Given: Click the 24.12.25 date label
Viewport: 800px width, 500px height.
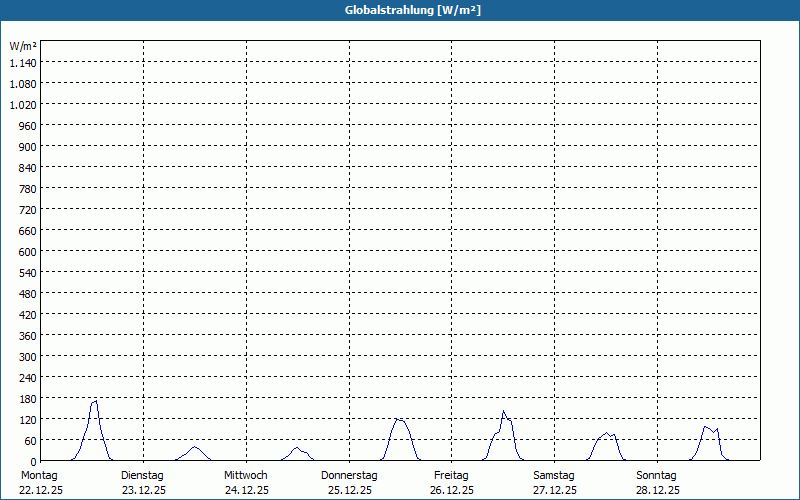Looking at the screenshot, I should click(246, 490).
